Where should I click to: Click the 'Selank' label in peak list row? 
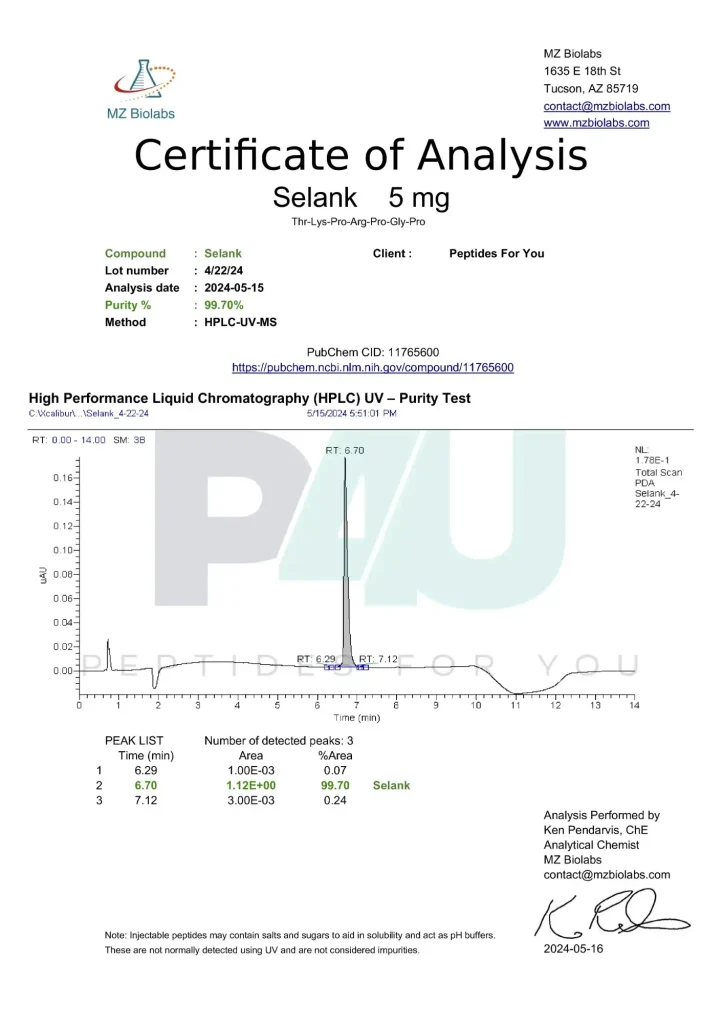(391, 786)
